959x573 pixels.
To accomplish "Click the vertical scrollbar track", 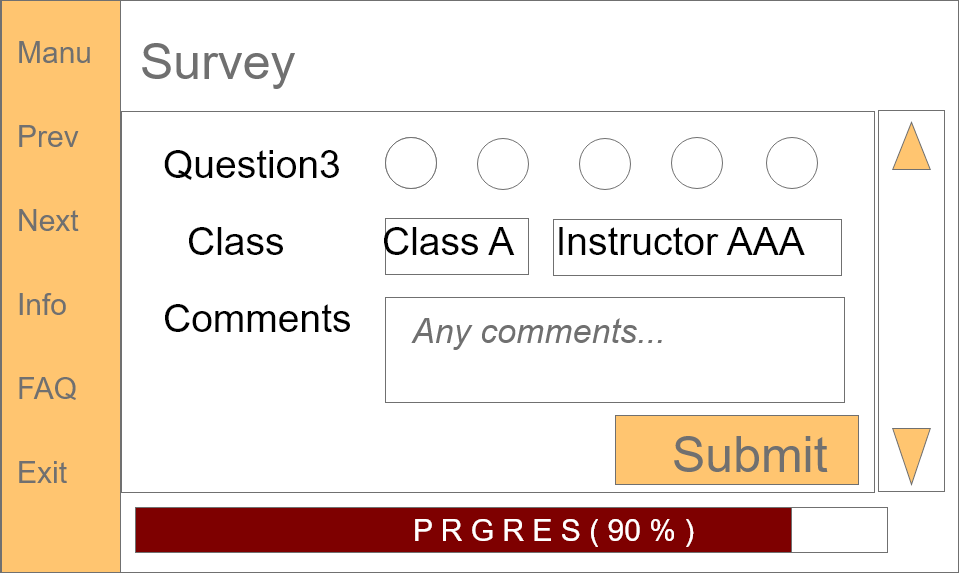I will point(911,300).
